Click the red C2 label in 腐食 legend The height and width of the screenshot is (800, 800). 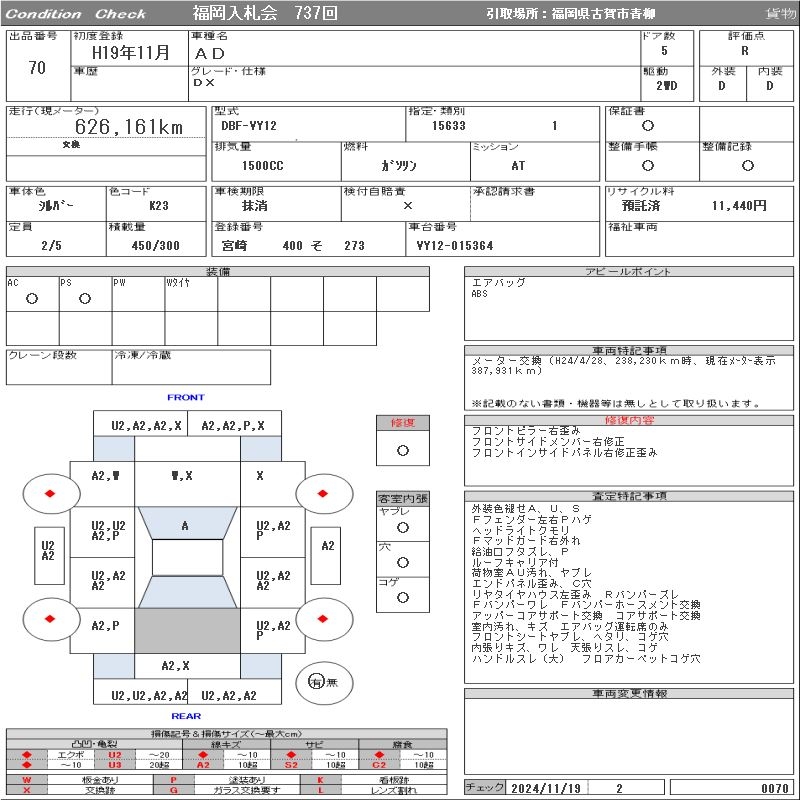pyautogui.click(x=379, y=764)
